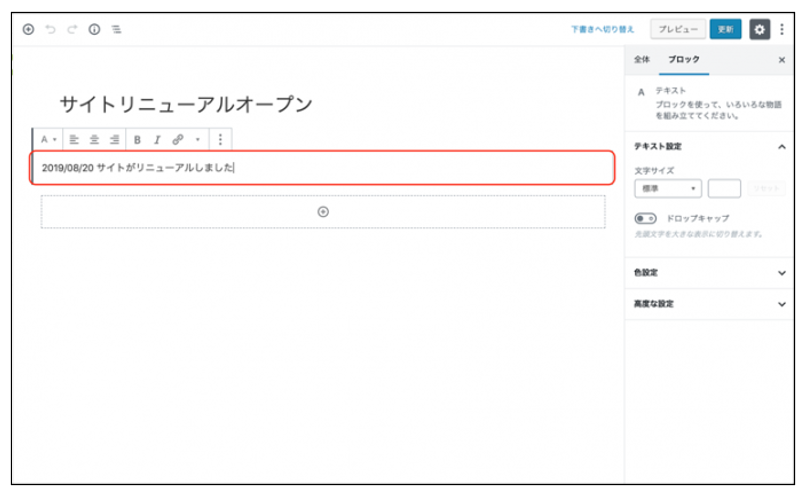804x496 pixels.
Task: Open the block navigation list icon
Action: click(117, 29)
